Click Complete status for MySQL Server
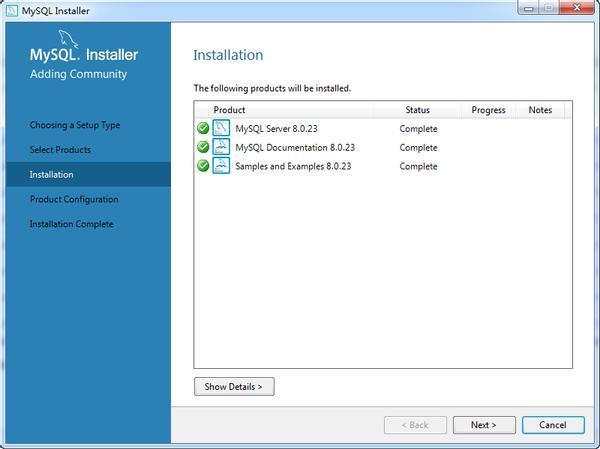Screen dimensions: 600x449 418,129
